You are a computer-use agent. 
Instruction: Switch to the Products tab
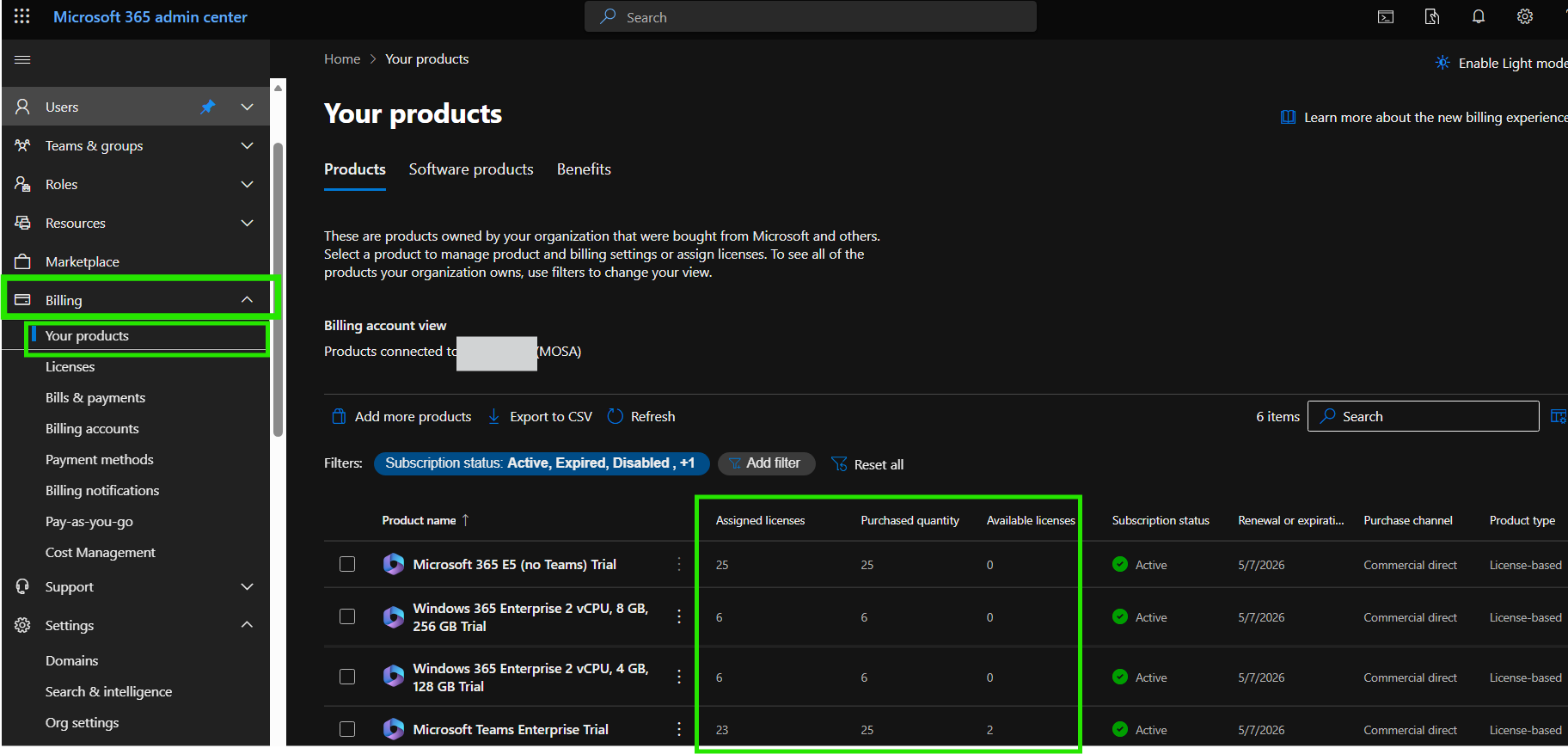(355, 169)
